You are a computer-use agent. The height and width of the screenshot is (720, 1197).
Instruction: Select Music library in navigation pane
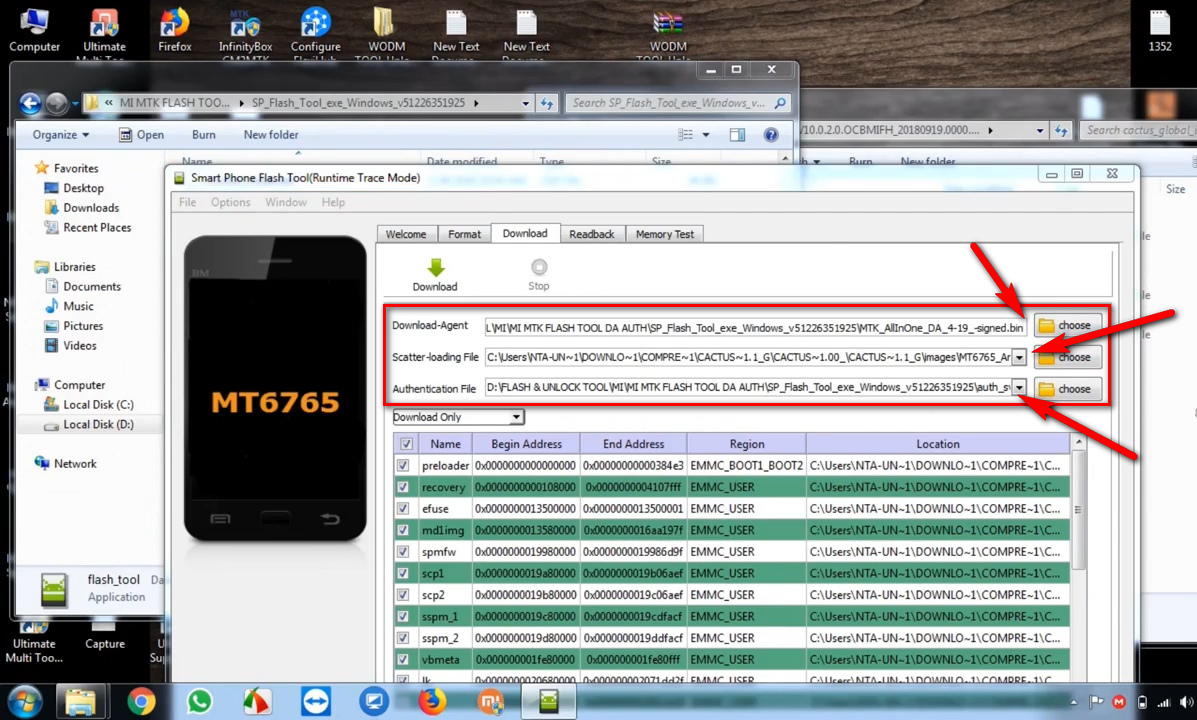tap(69, 306)
